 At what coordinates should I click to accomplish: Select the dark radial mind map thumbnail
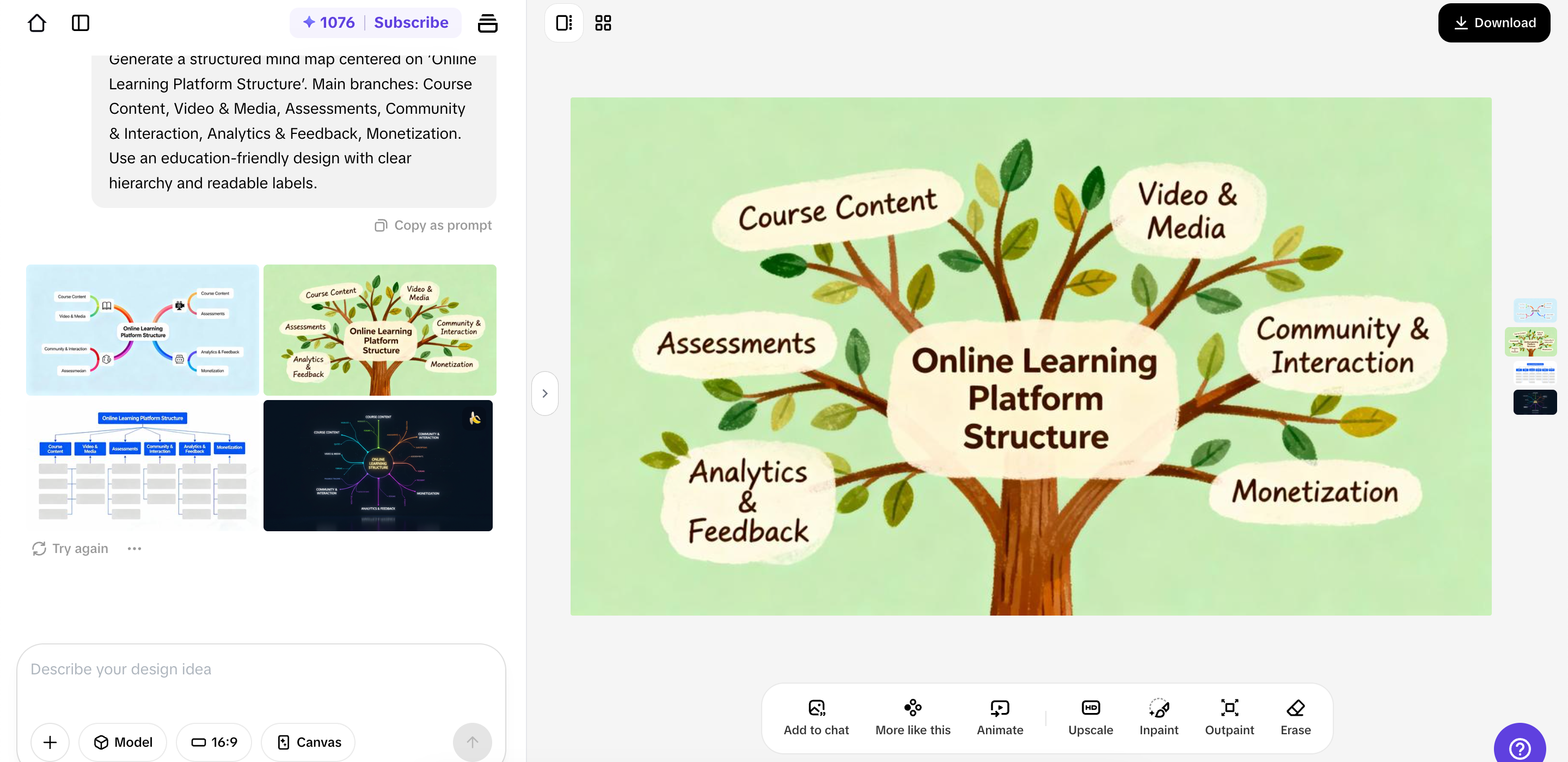pyautogui.click(x=378, y=465)
